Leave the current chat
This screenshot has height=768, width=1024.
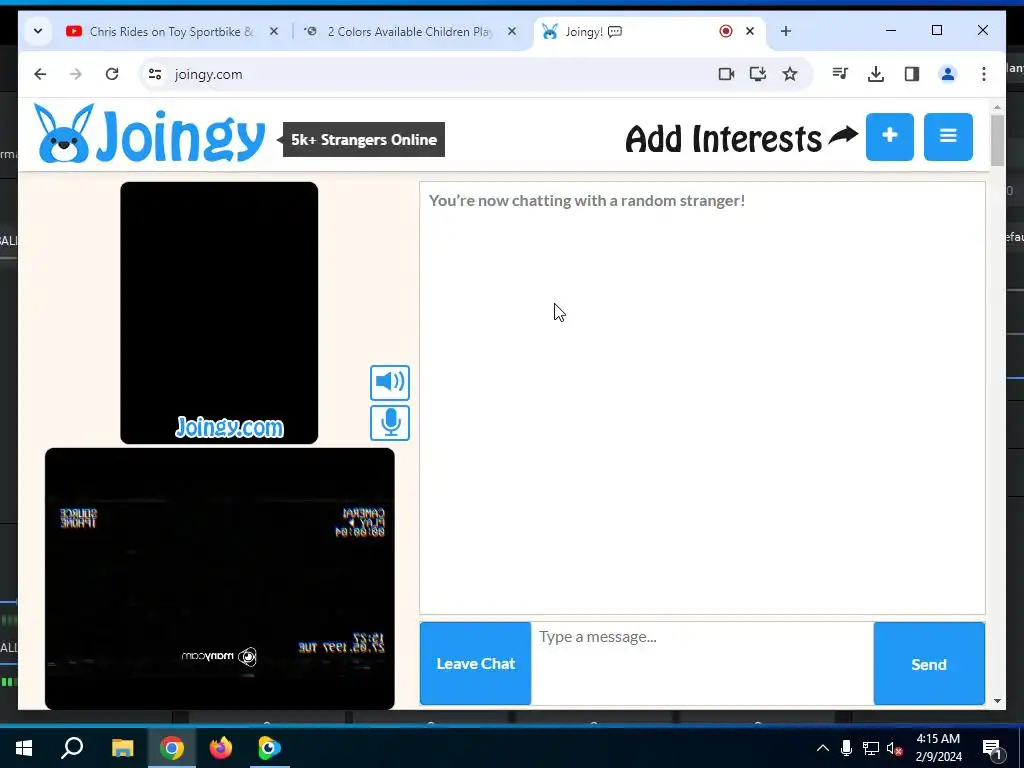[x=475, y=664]
